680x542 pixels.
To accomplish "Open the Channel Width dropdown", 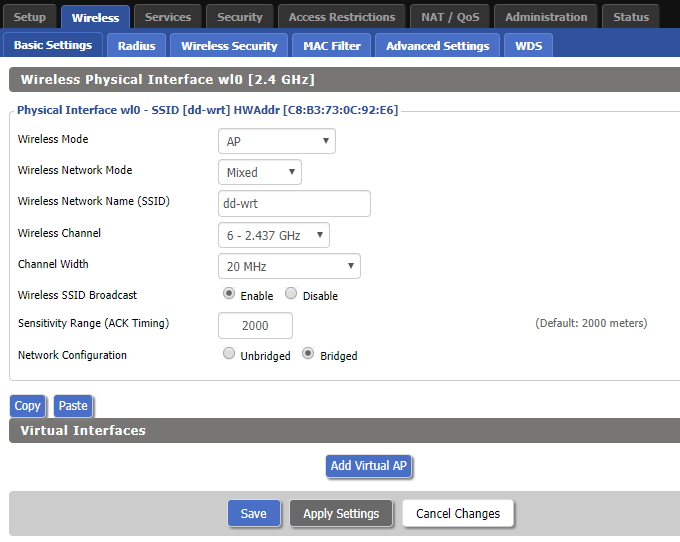I will click(x=289, y=266).
